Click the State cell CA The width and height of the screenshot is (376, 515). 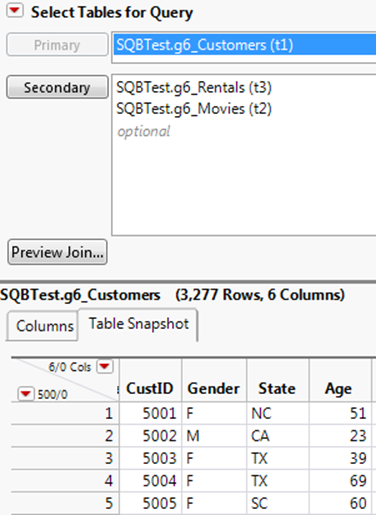[278, 436]
